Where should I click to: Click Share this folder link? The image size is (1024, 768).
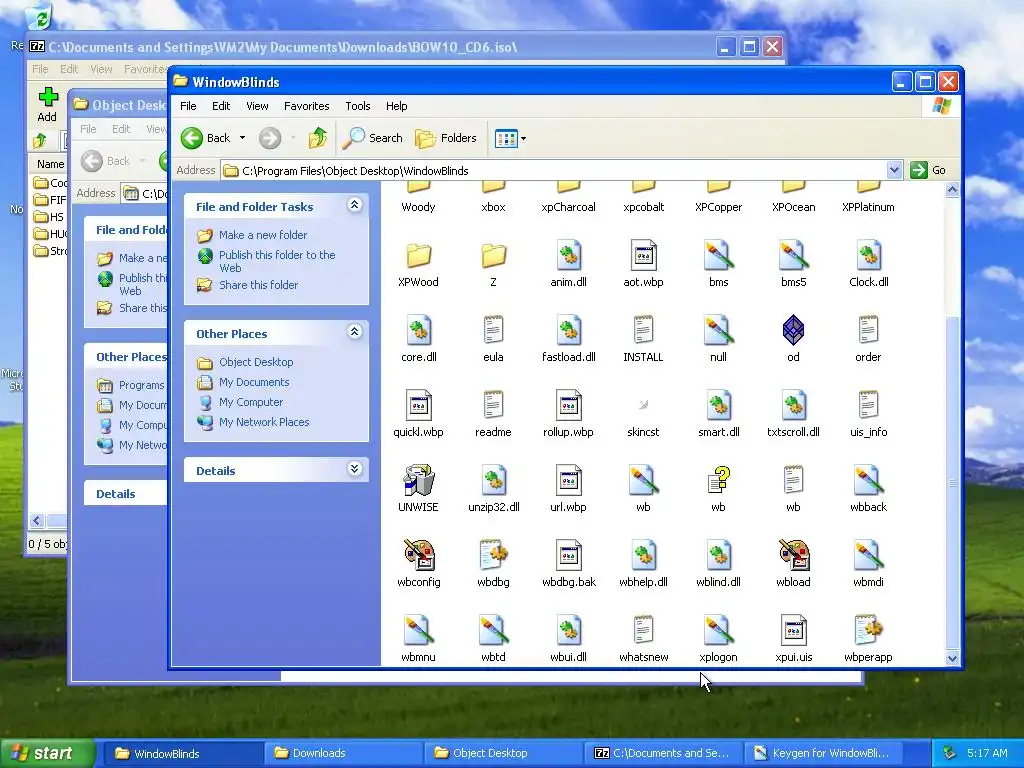[258, 285]
